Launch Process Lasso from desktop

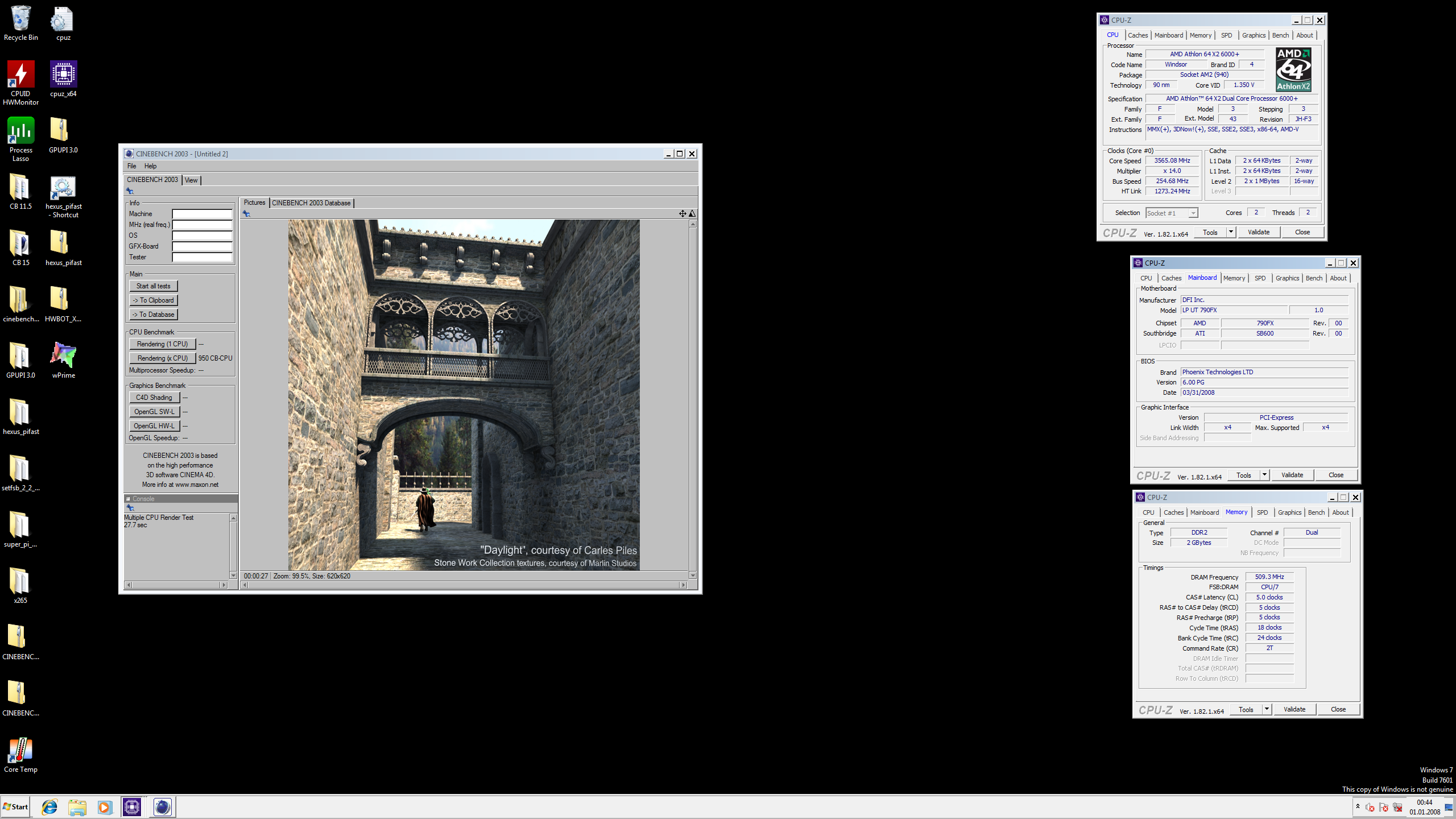pos(21,139)
